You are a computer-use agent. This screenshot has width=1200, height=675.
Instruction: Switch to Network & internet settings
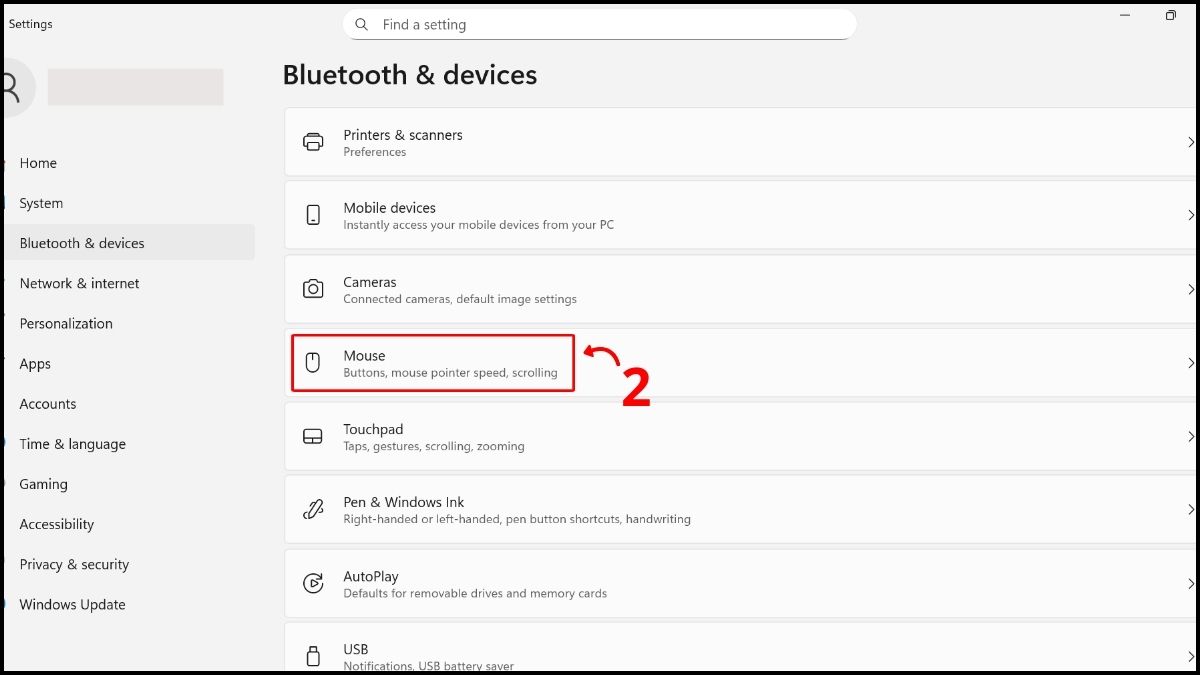(78, 283)
